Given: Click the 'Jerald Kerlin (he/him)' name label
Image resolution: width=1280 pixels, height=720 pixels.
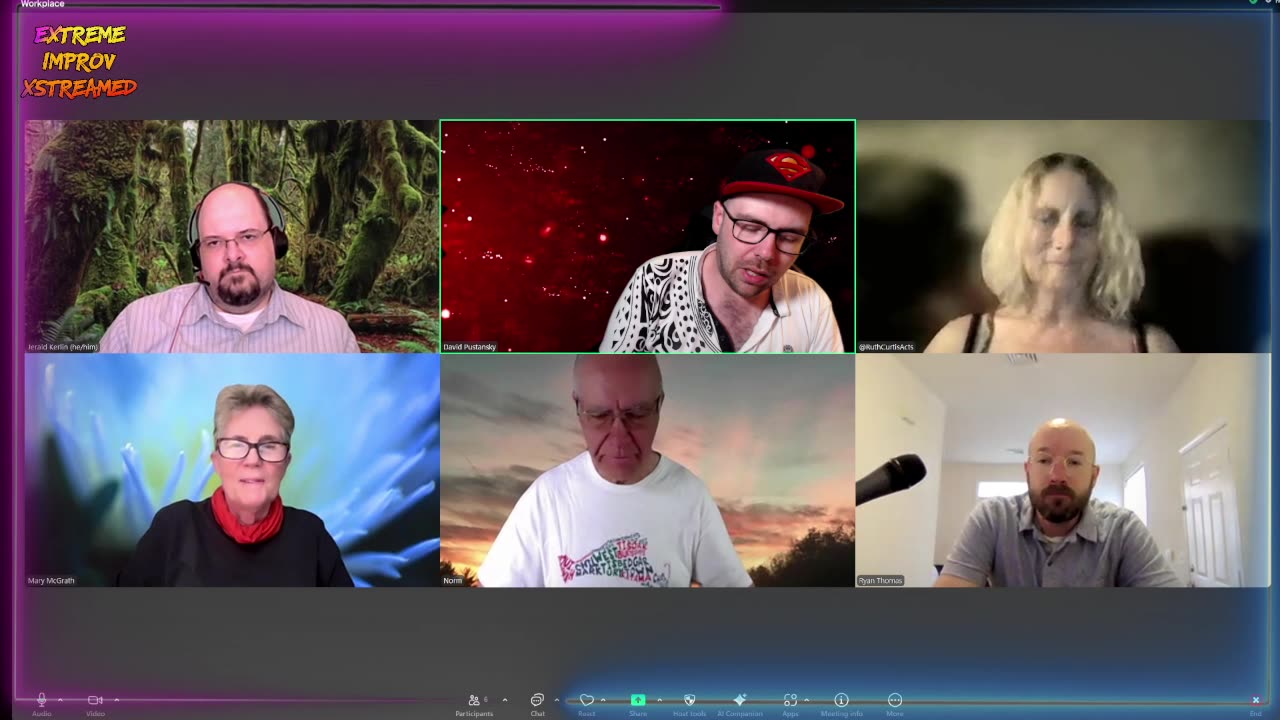Looking at the screenshot, I should pyautogui.click(x=63, y=347).
